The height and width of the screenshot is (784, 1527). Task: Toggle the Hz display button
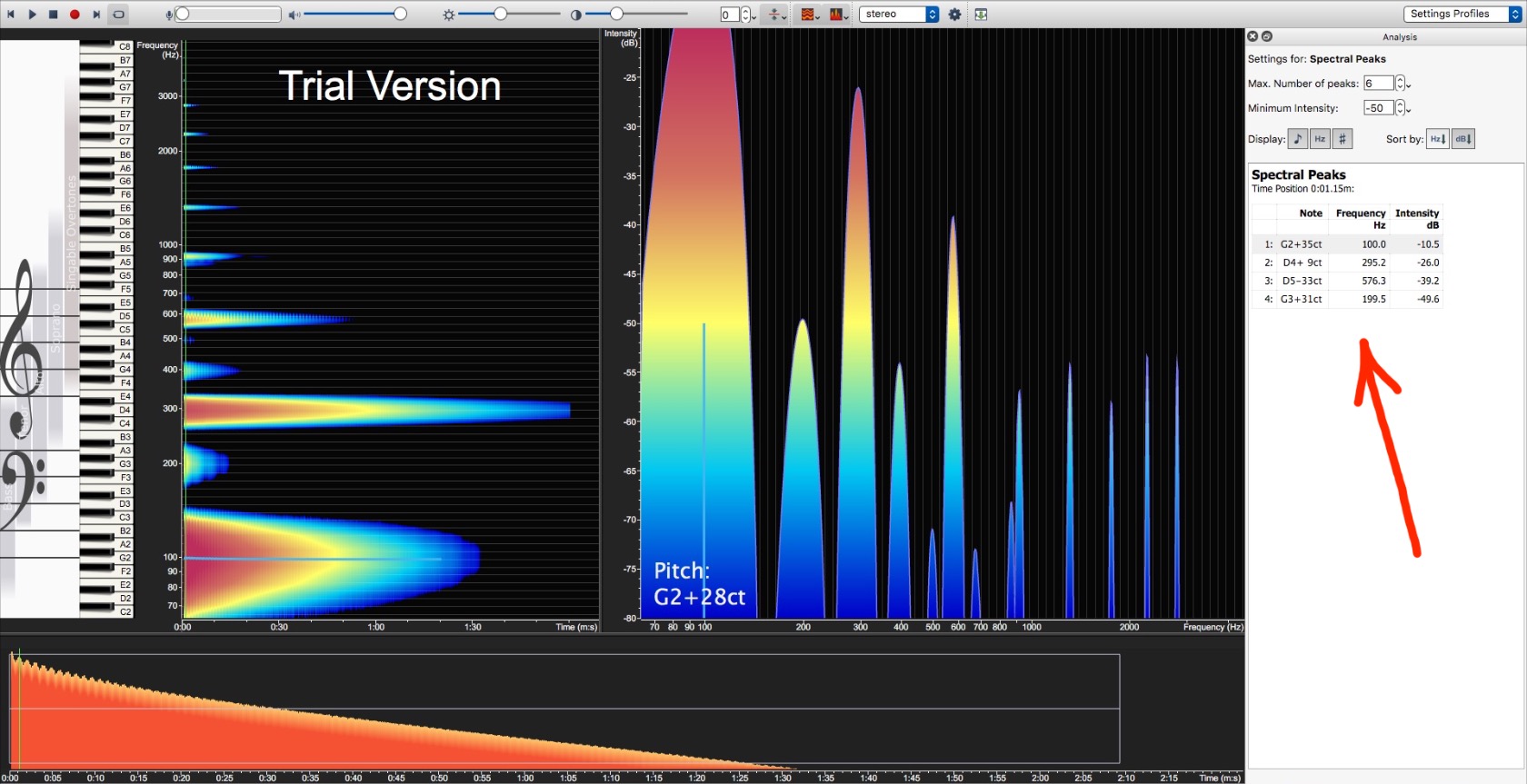[1320, 139]
